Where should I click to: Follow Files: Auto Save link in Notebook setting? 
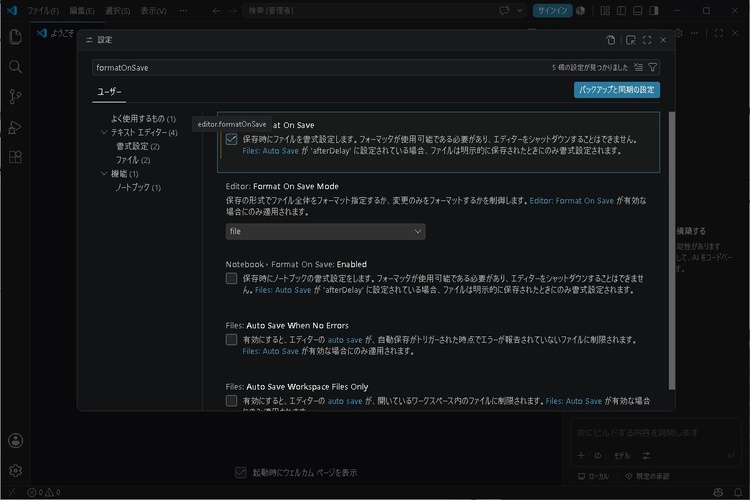283,290
